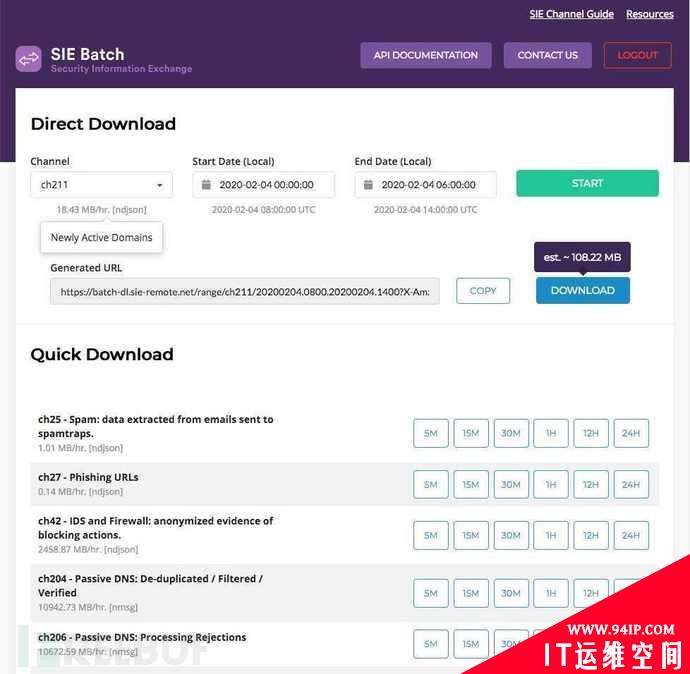Click the est. ~108.22 MB tooltip
Image resolution: width=690 pixels, height=674 pixels.
point(582,257)
